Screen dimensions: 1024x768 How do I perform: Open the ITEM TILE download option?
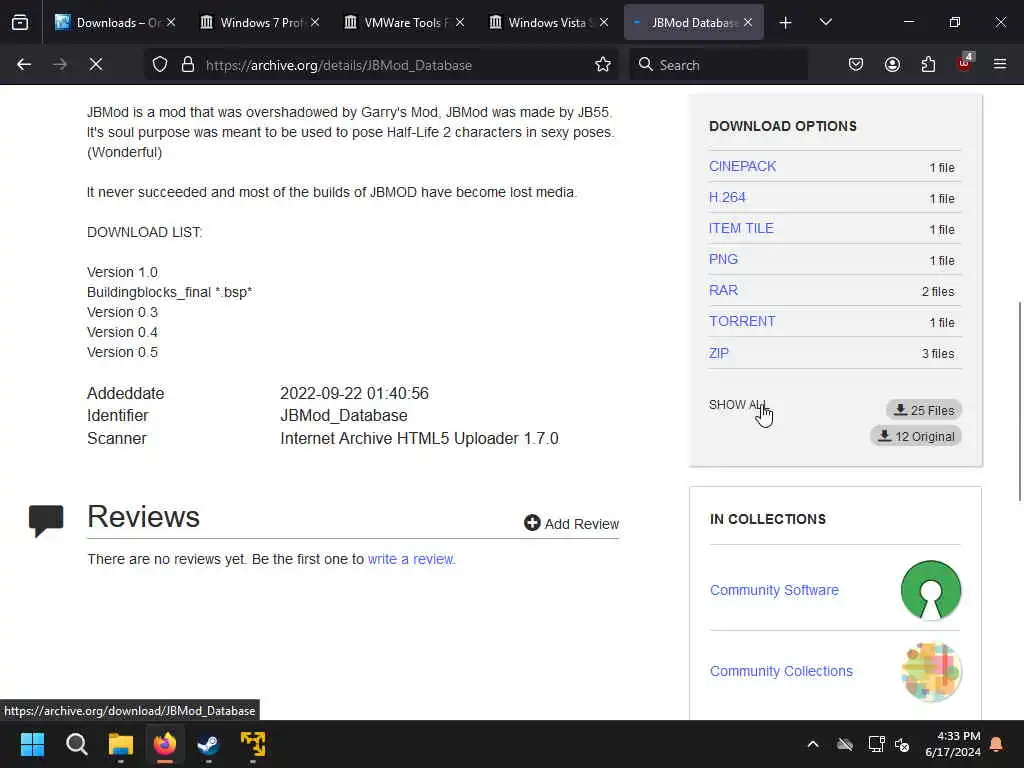point(741,229)
